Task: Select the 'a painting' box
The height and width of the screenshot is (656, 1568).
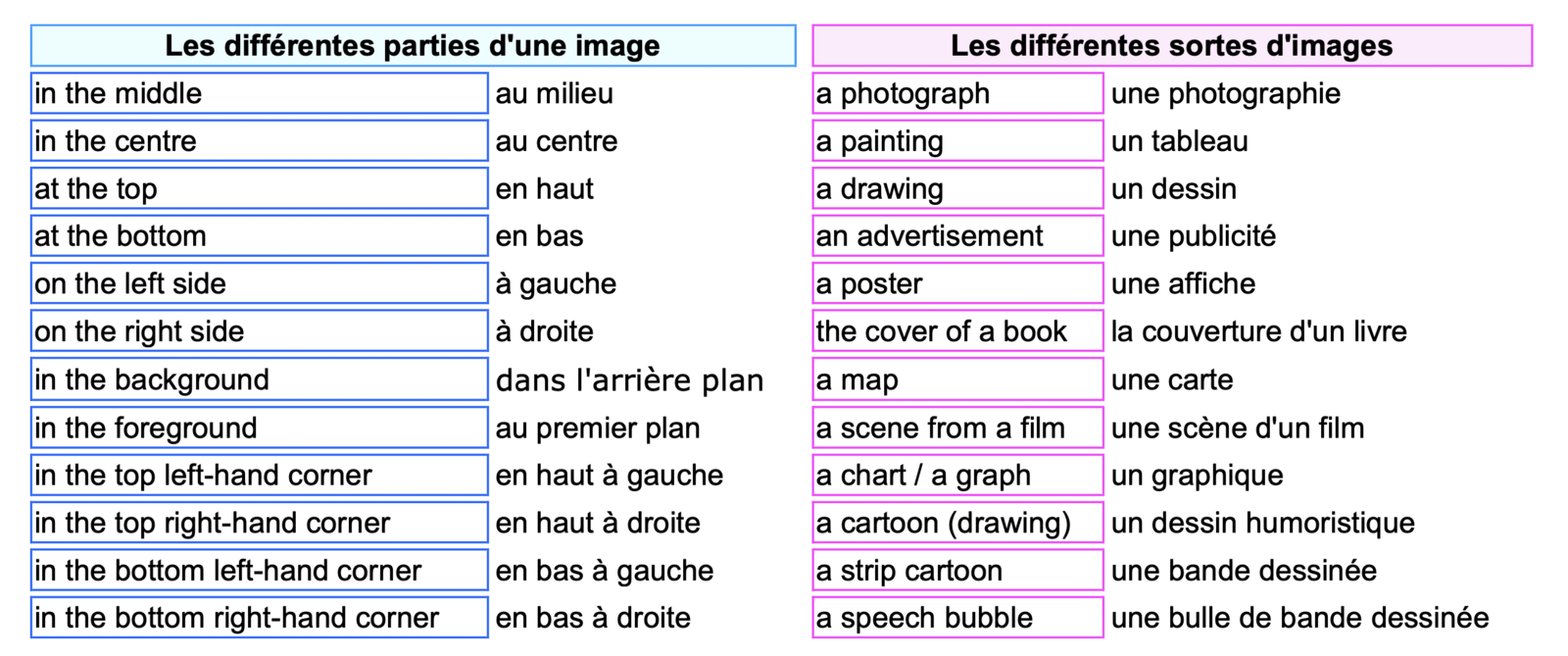Action: click(x=958, y=140)
